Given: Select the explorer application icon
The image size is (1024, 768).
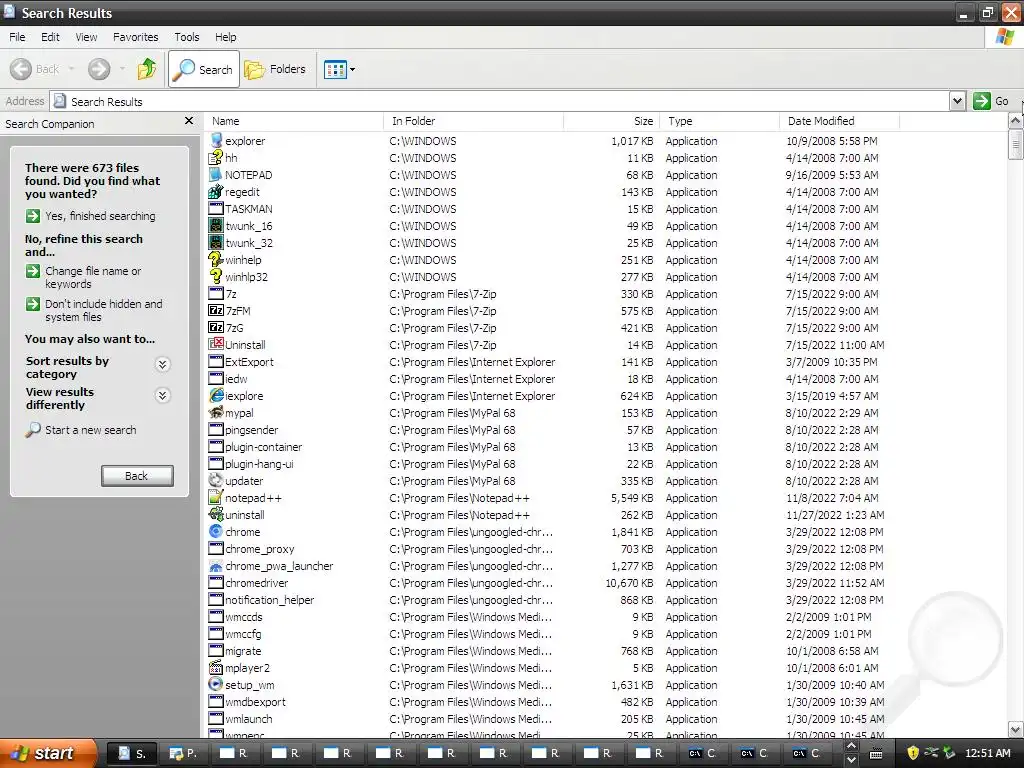Looking at the screenshot, I should pos(216,140).
